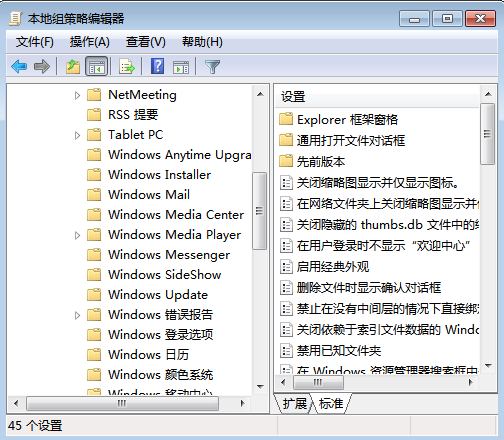Click the folder icon for 通用打开文件对话框

(286, 140)
